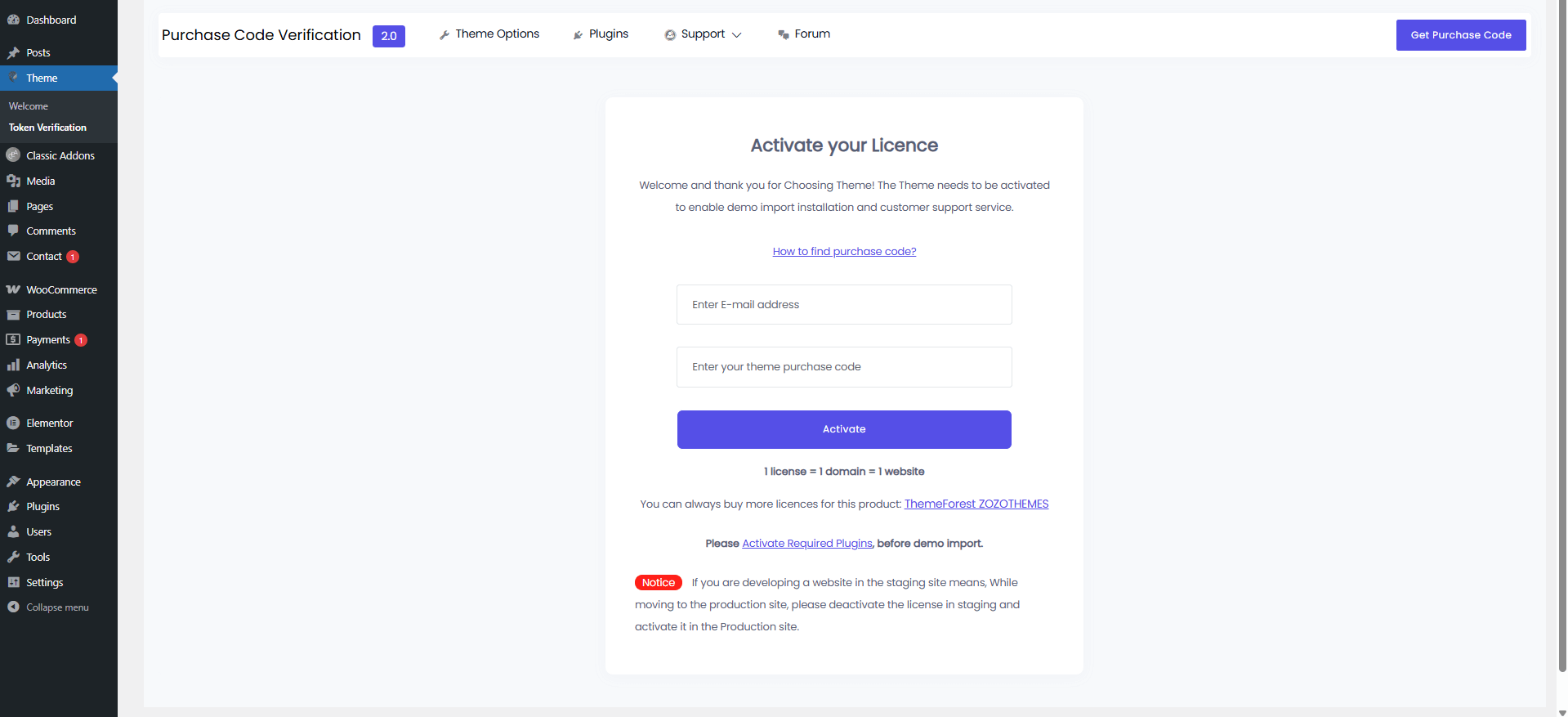Click the Tools wrench icon

point(13,558)
